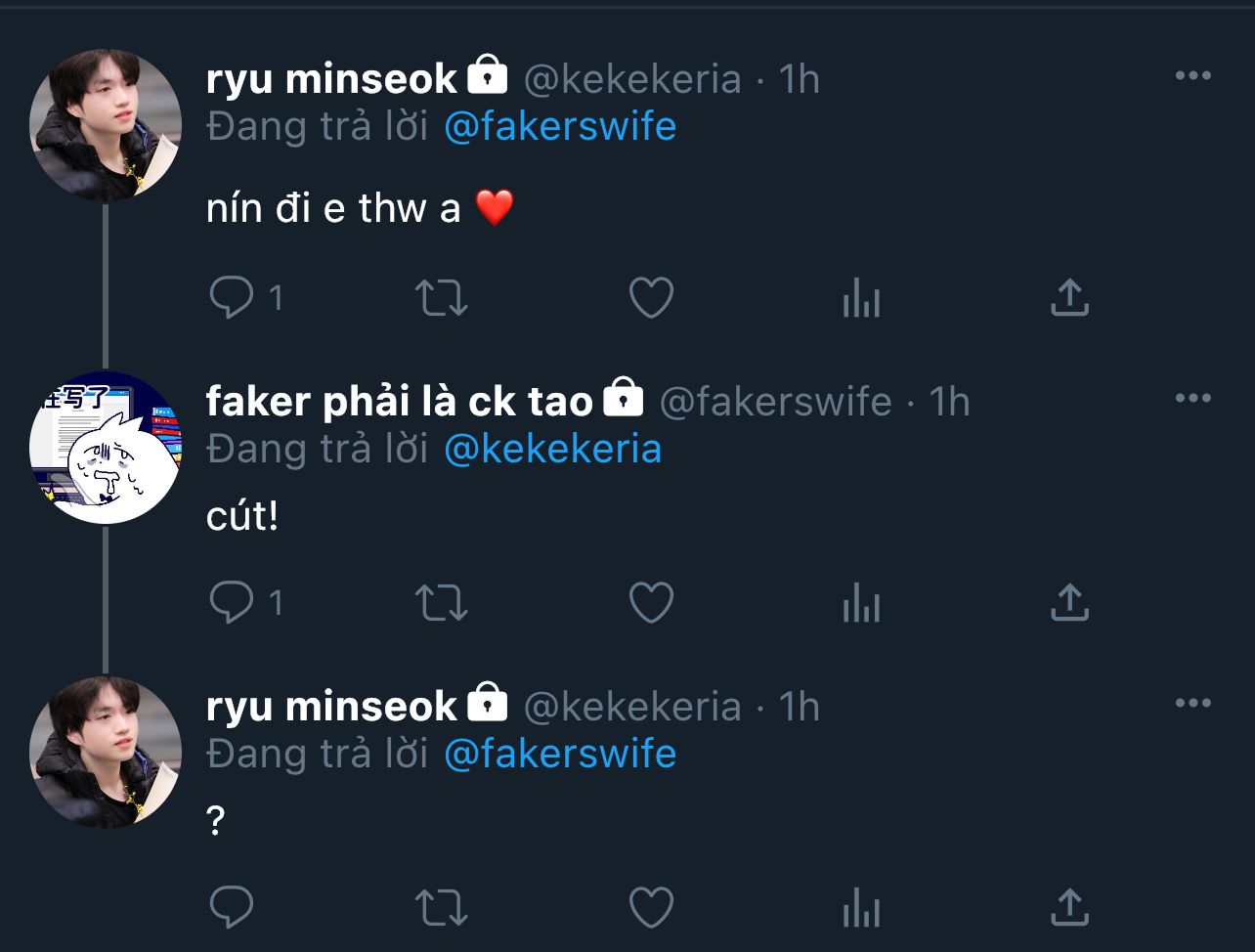This screenshot has width=1255, height=952.
Task: Open @kekekeria mention in the "cút!" reply
Action: coord(552,450)
